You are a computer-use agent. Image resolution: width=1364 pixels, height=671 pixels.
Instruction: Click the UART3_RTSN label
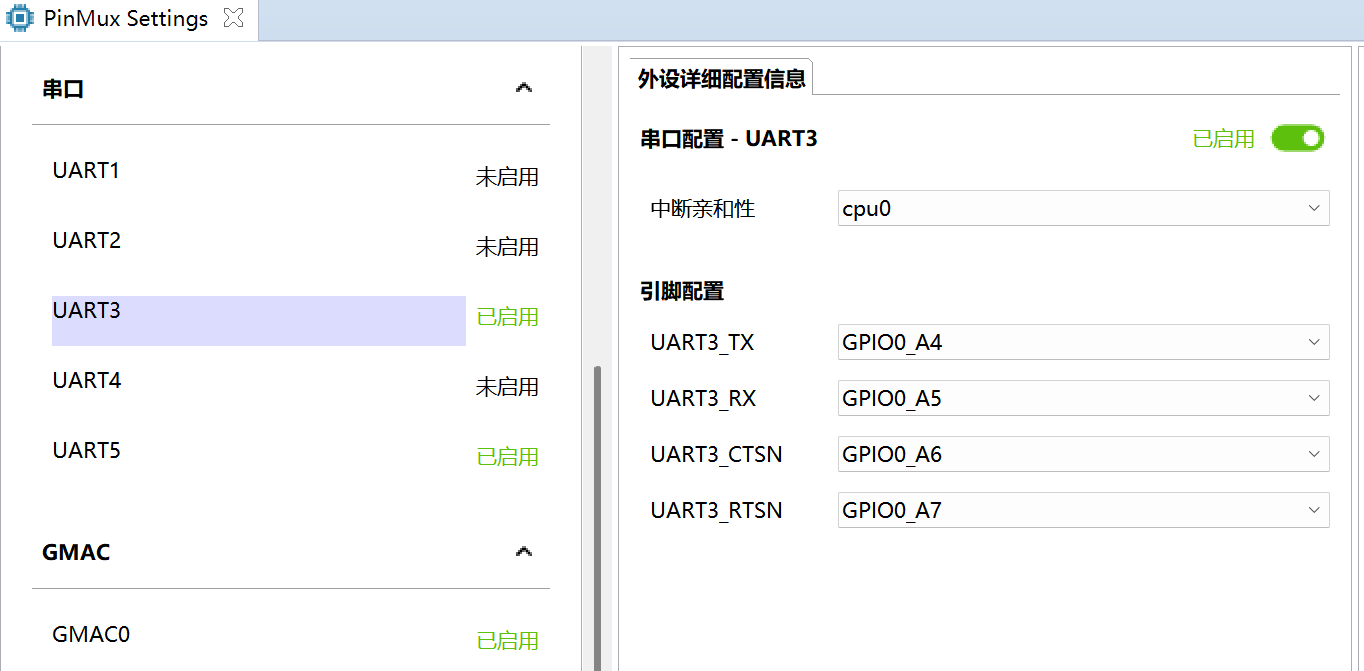pos(716,511)
